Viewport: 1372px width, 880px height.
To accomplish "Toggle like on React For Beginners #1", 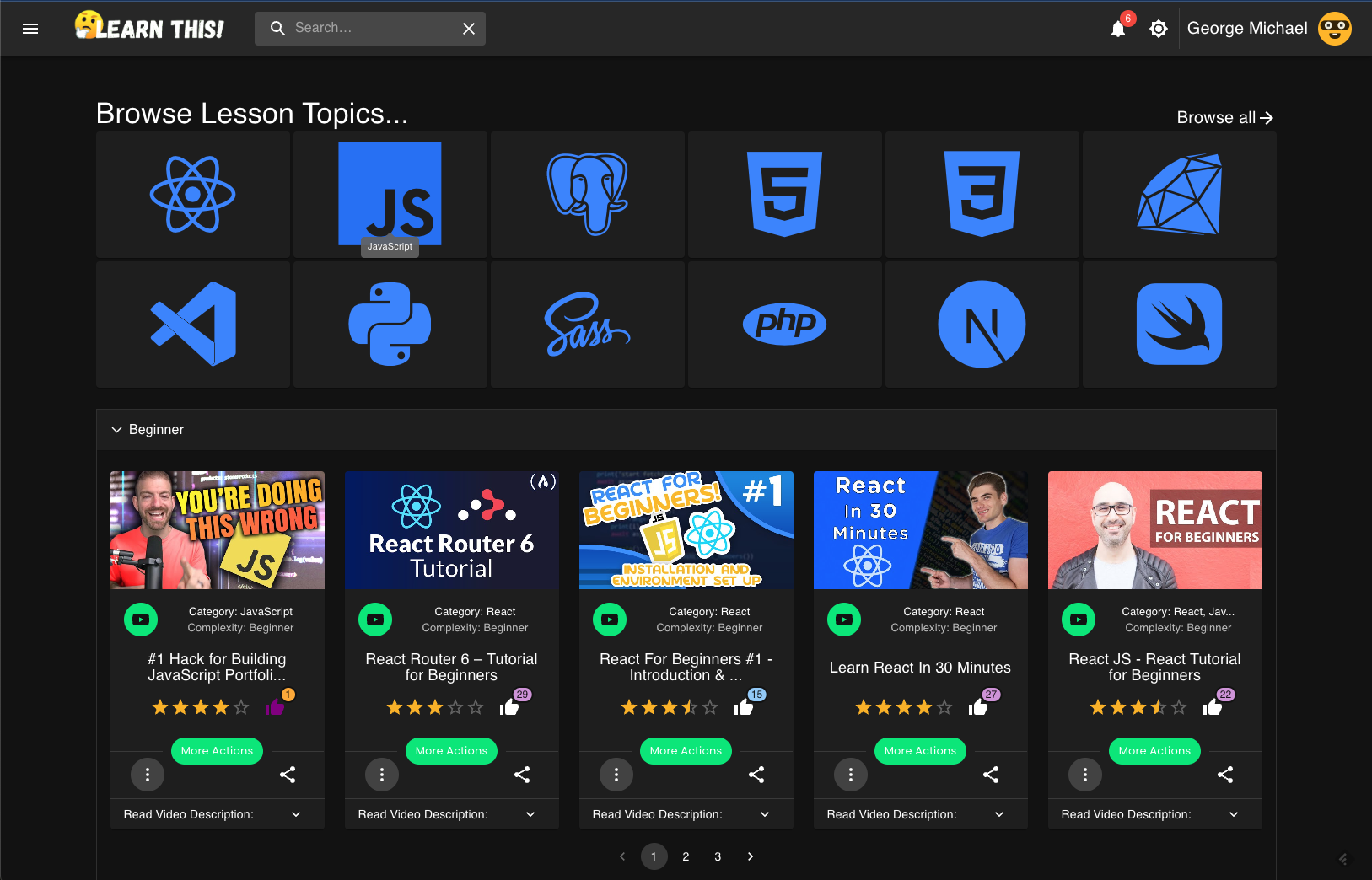I will [743, 707].
